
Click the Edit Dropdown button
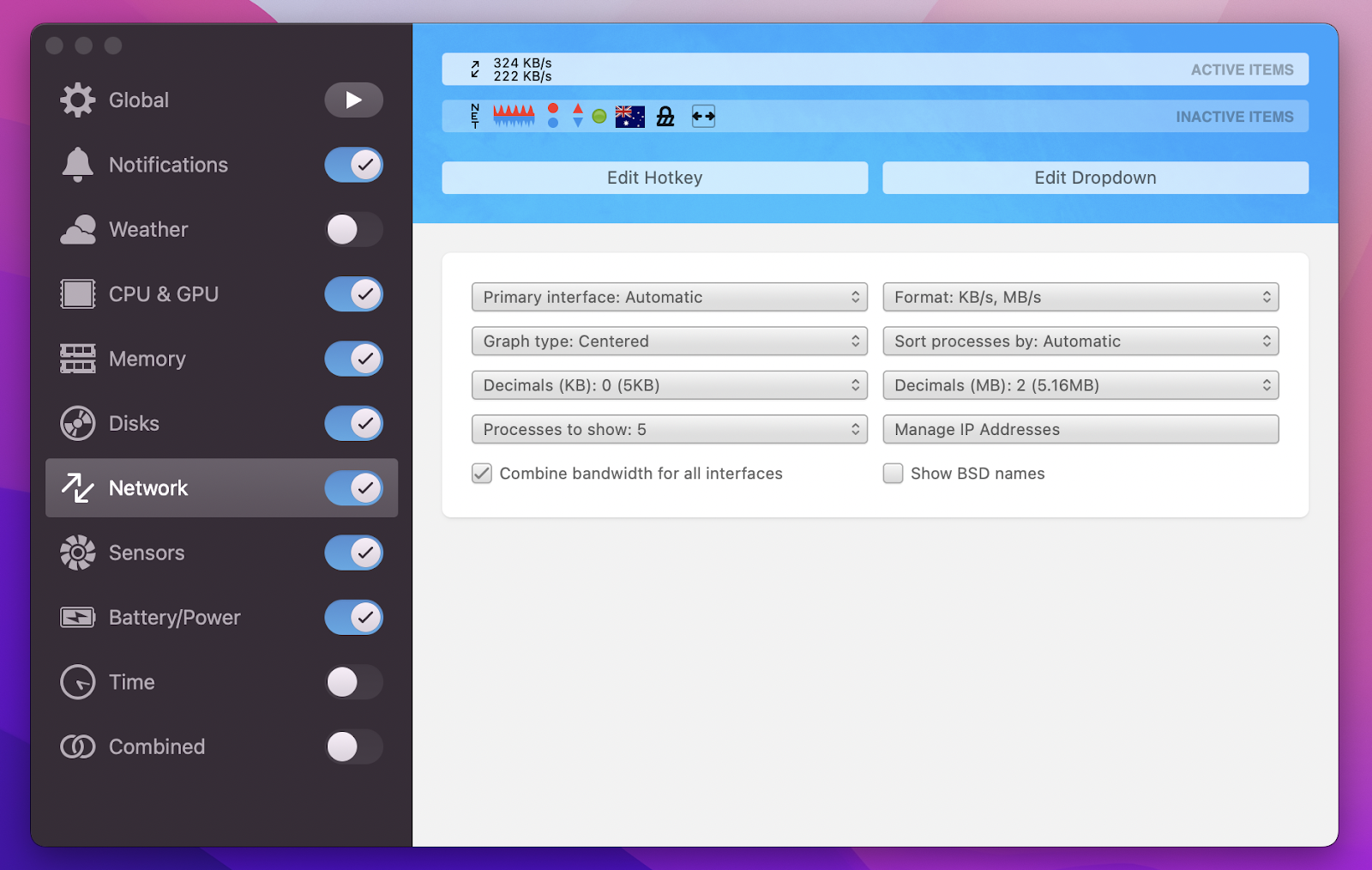[x=1096, y=178]
